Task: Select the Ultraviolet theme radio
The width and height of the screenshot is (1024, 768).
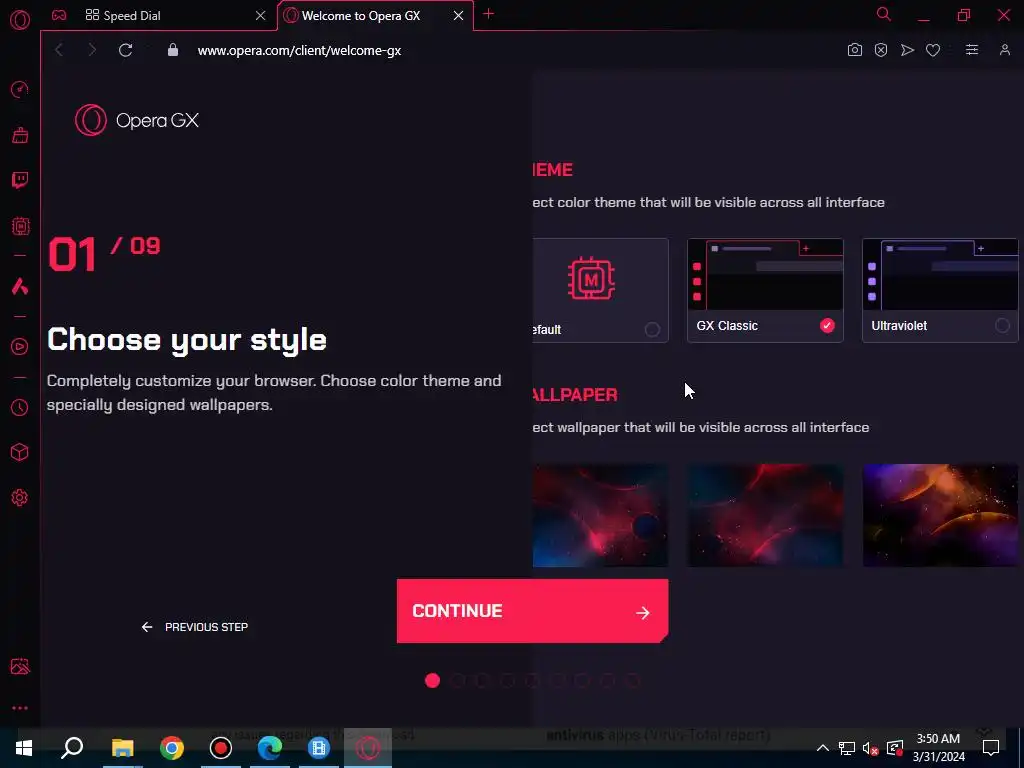Action: point(1002,325)
